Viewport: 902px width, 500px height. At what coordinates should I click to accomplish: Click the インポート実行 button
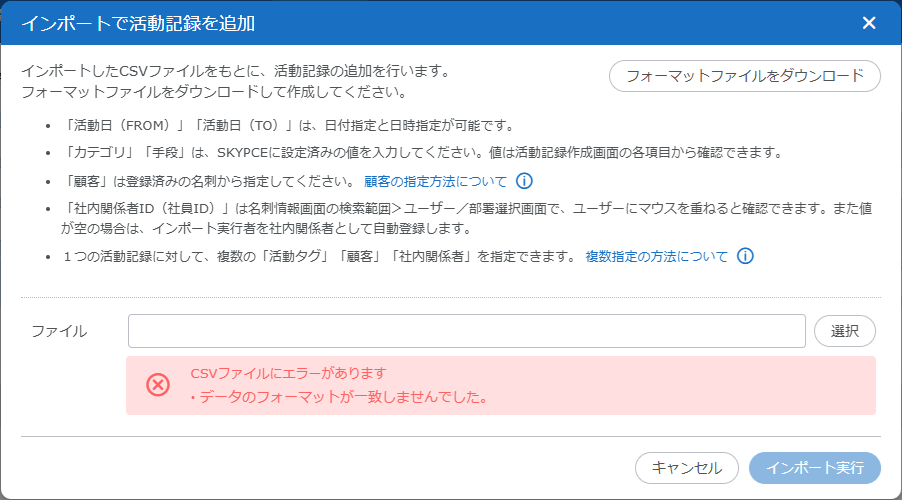pyautogui.click(x=814, y=468)
